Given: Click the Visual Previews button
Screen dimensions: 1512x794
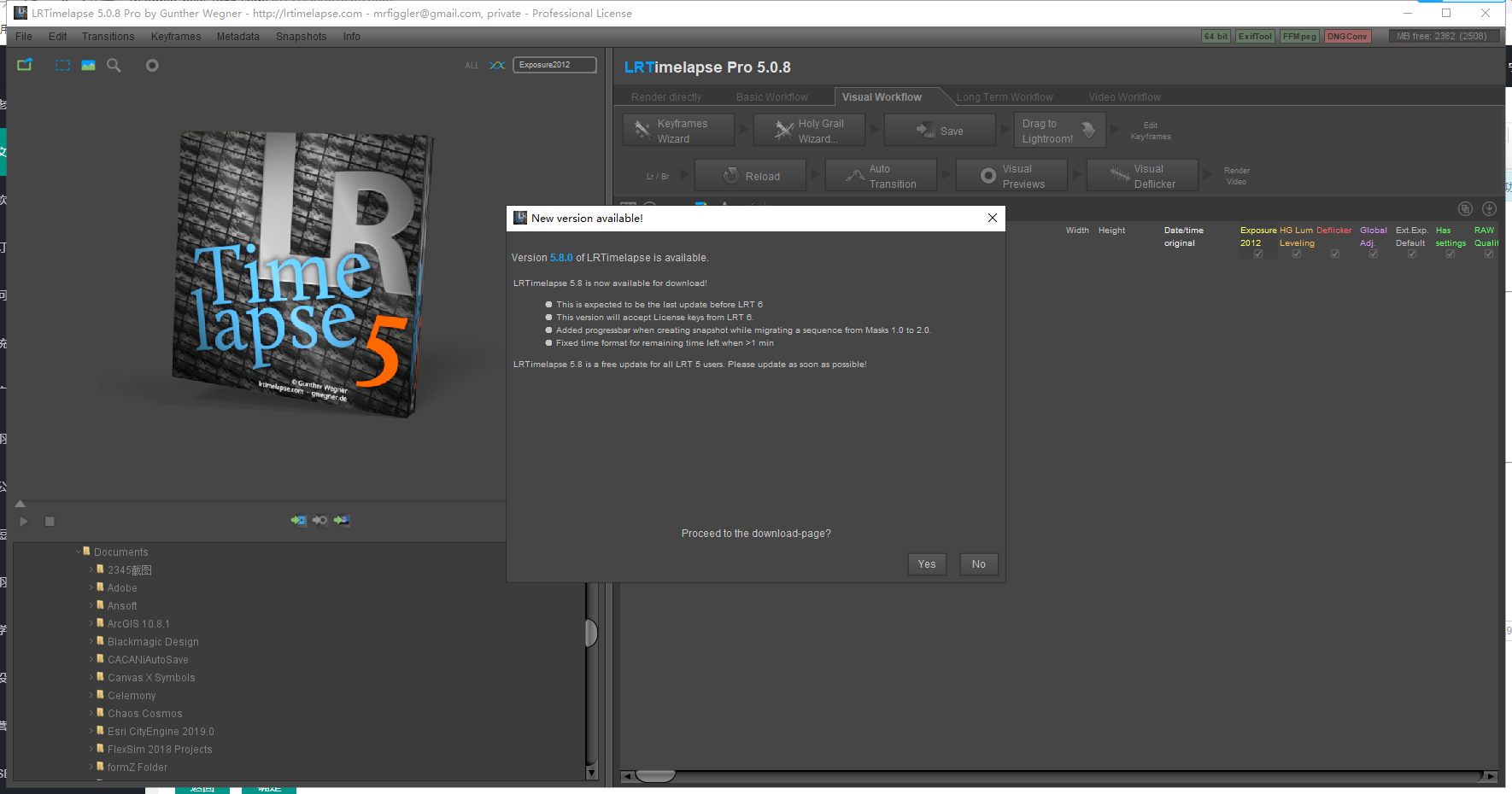Looking at the screenshot, I should (1012, 176).
